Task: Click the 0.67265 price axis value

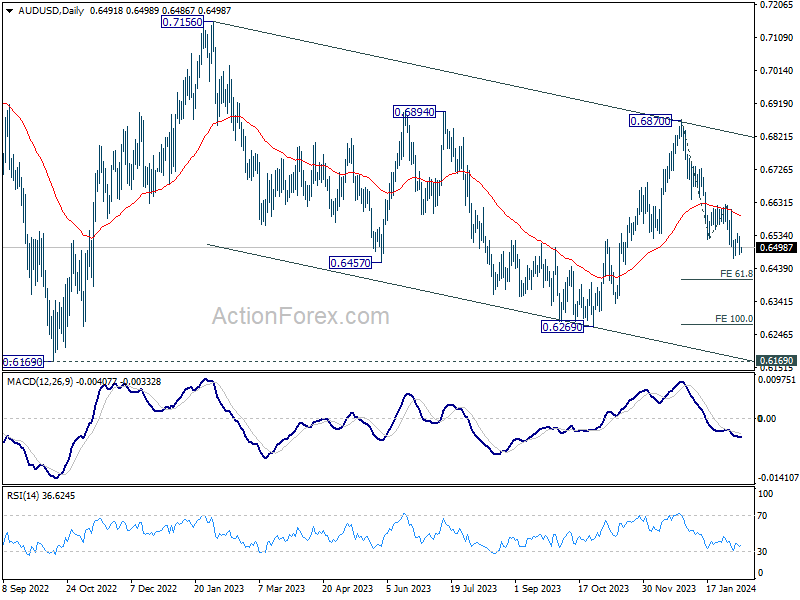Action: click(776, 169)
